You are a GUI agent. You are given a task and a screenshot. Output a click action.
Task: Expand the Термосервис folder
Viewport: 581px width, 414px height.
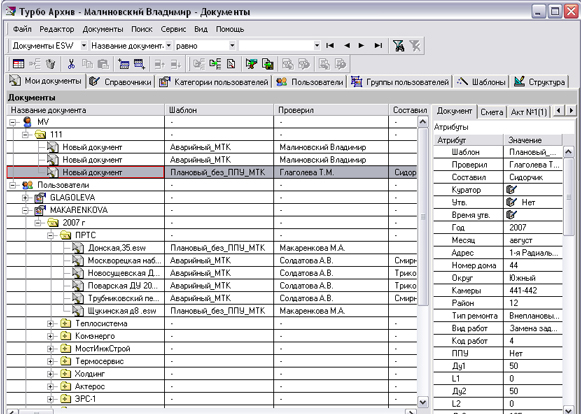(x=51, y=361)
